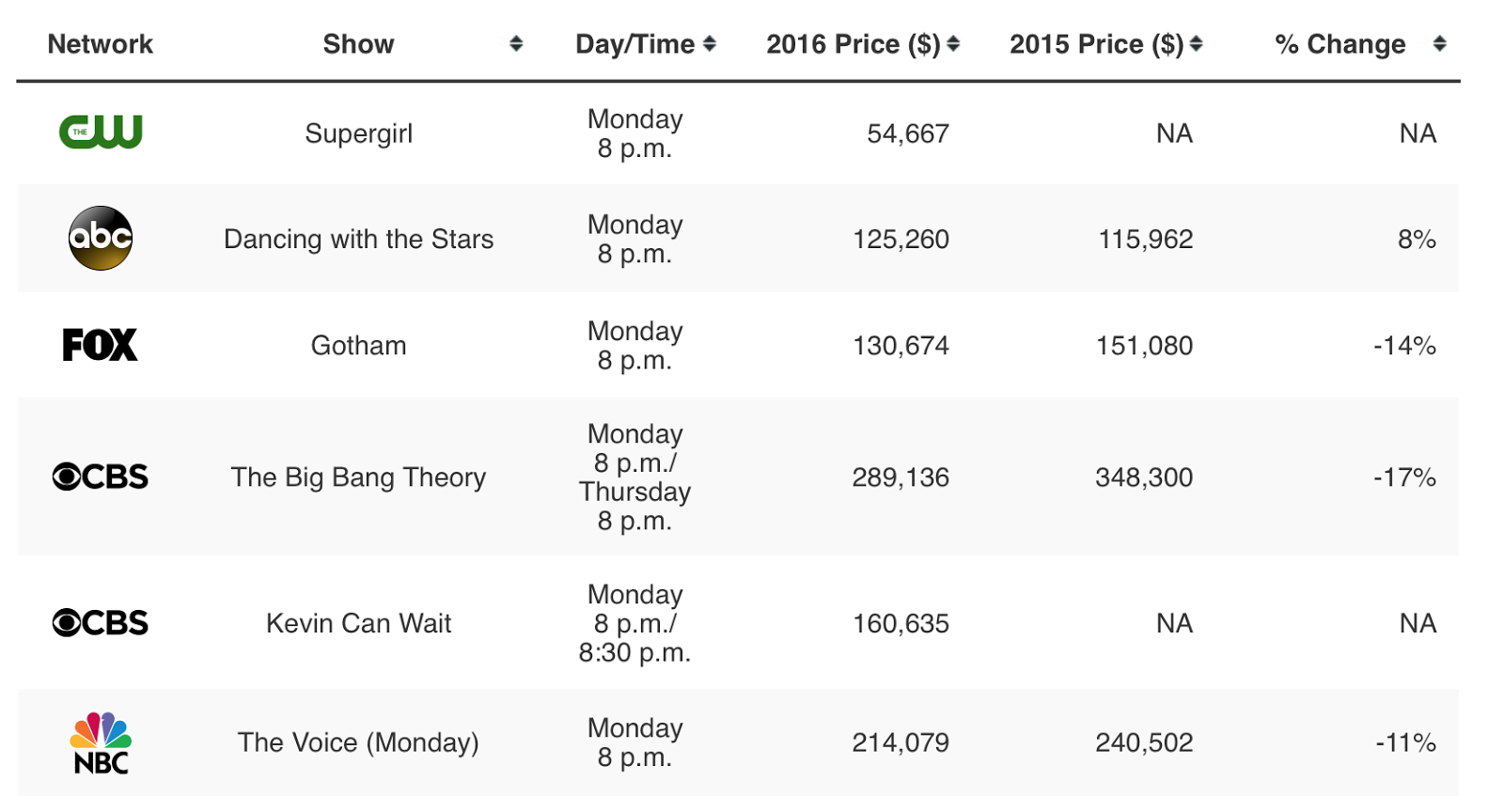Click The Voice (Monday) show title
The width and height of the screenshot is (1504, 812).
(x=358, y=742)
